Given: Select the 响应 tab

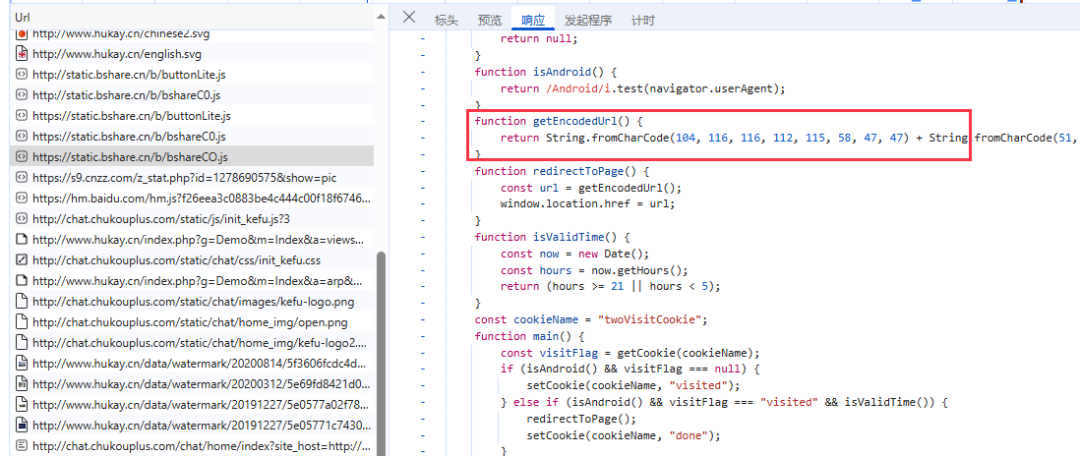Looking at the screenshot, I should [x=532, y=20].
